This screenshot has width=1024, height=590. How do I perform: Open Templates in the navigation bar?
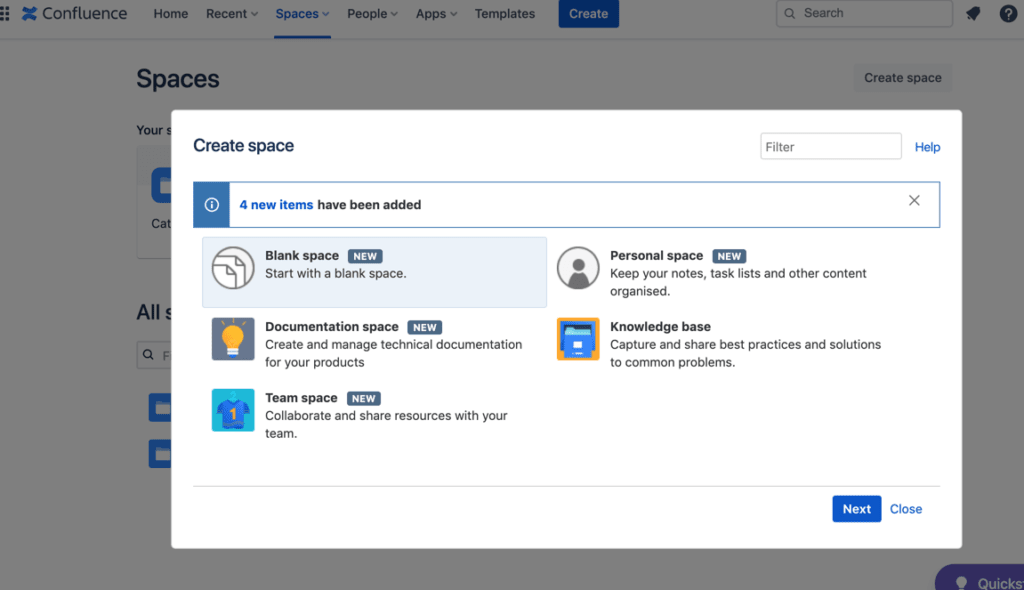(504, 14)
